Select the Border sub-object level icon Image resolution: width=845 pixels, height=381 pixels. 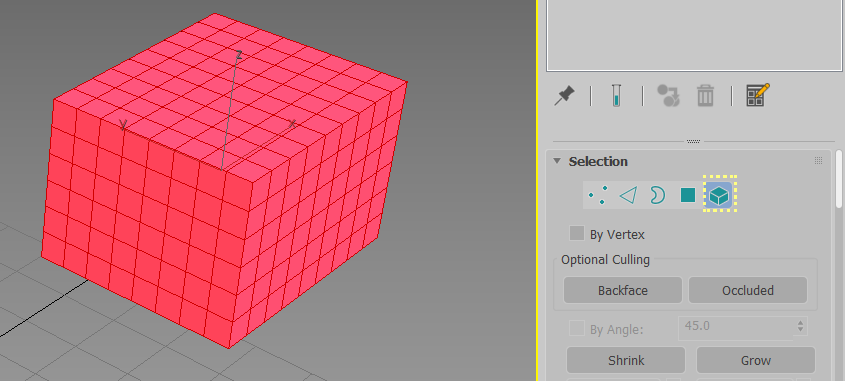click(657, 195)
